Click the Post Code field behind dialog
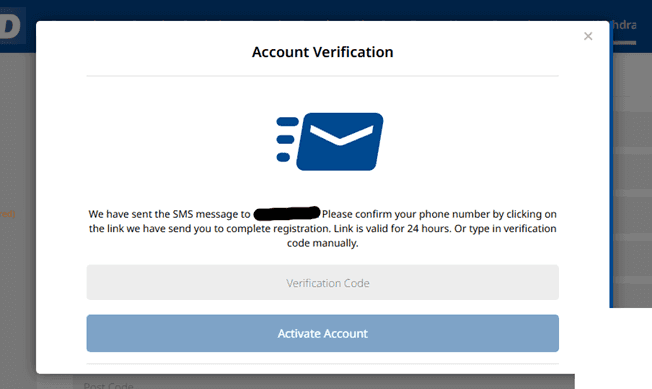The height and width of the screenshot is (389, 652). pos(108,385)
